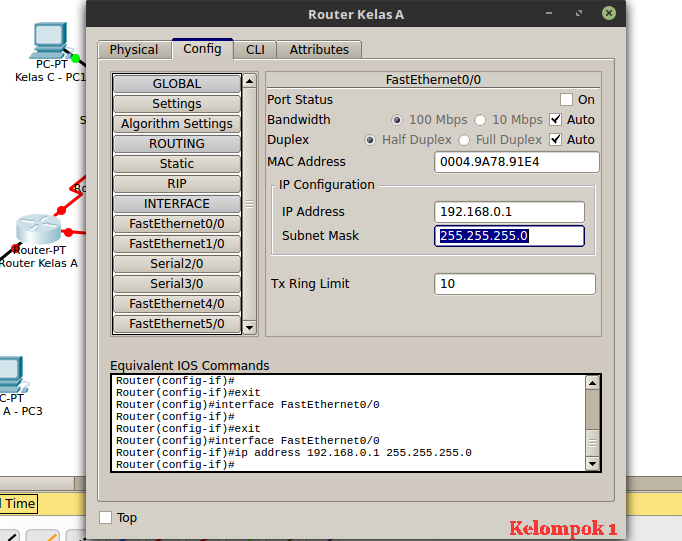Toggle the Bandwidth Auto checkbox
Screen dimensions: 682x541
tap(555, 120)
